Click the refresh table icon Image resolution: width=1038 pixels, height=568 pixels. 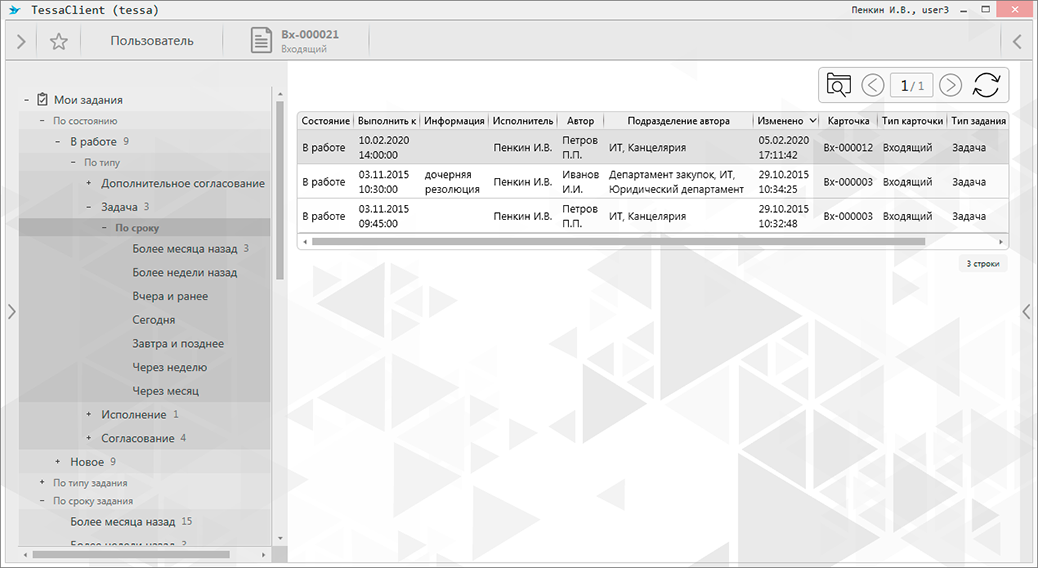[986, 85]
